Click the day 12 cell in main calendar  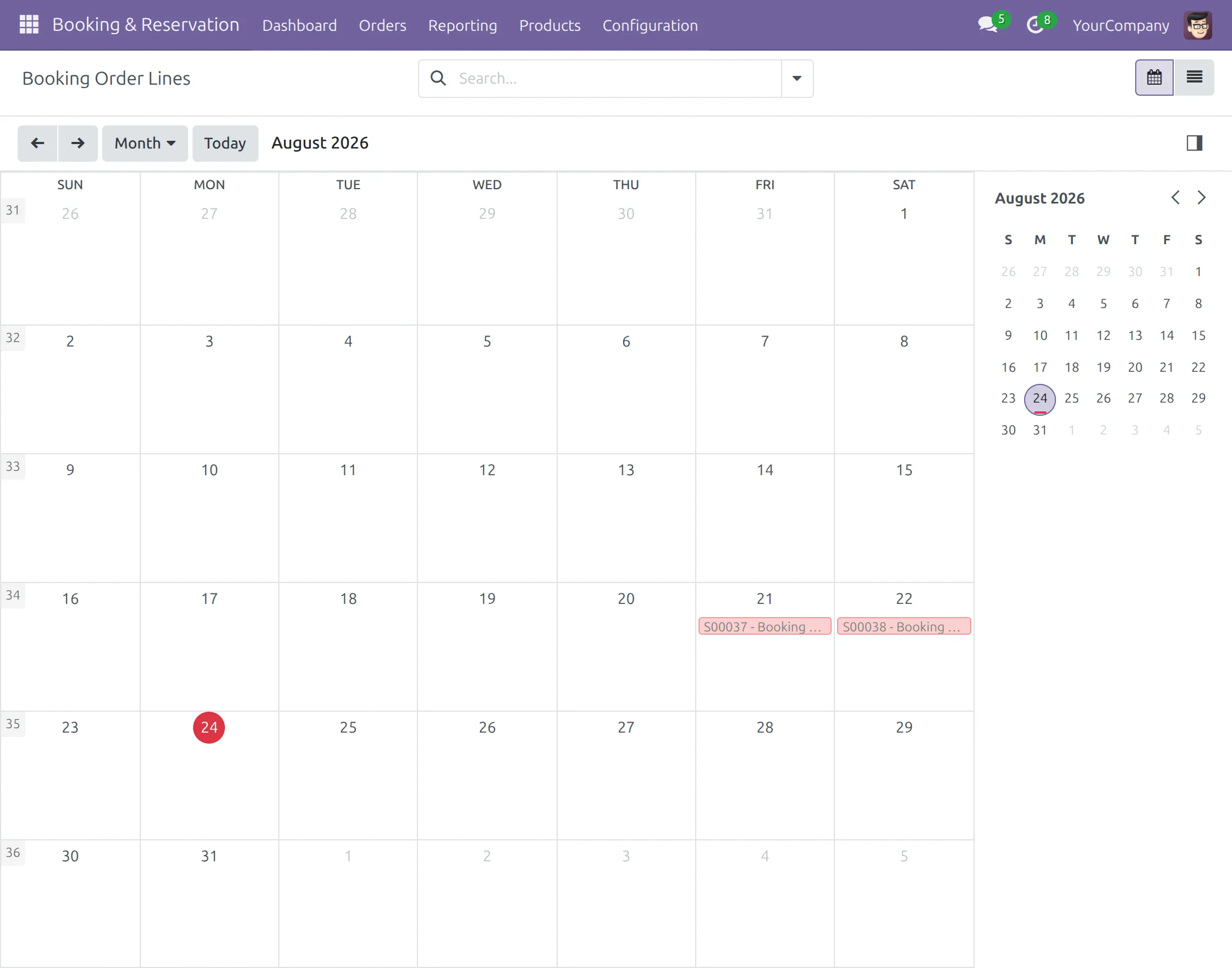tap(487, 518)
